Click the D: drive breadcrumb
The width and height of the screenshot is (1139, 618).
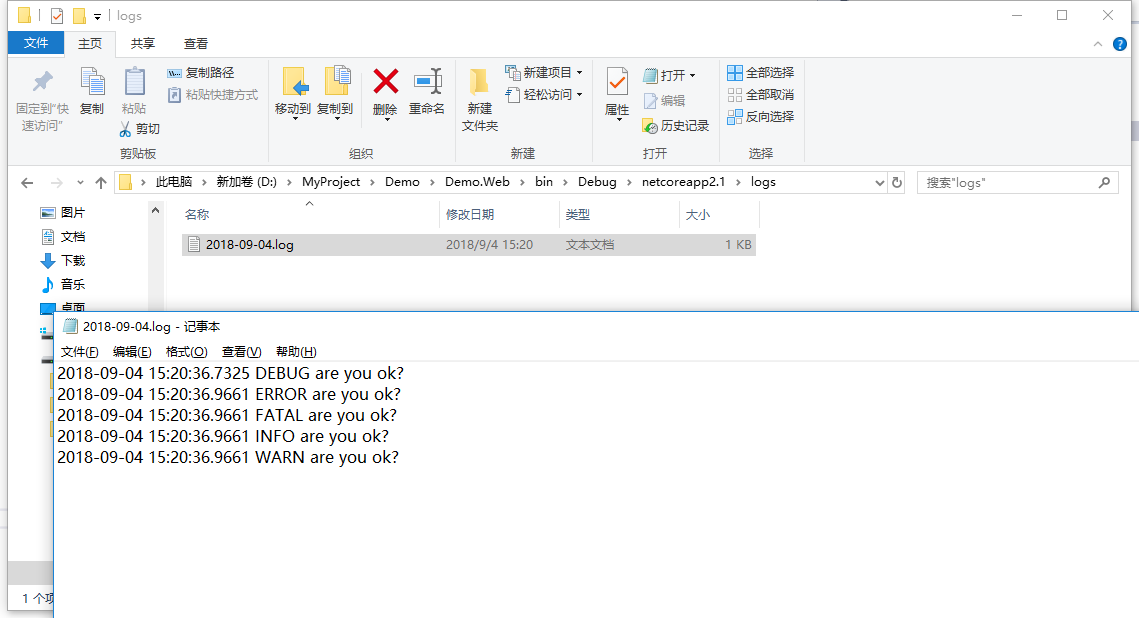click(x=246, y=182)
